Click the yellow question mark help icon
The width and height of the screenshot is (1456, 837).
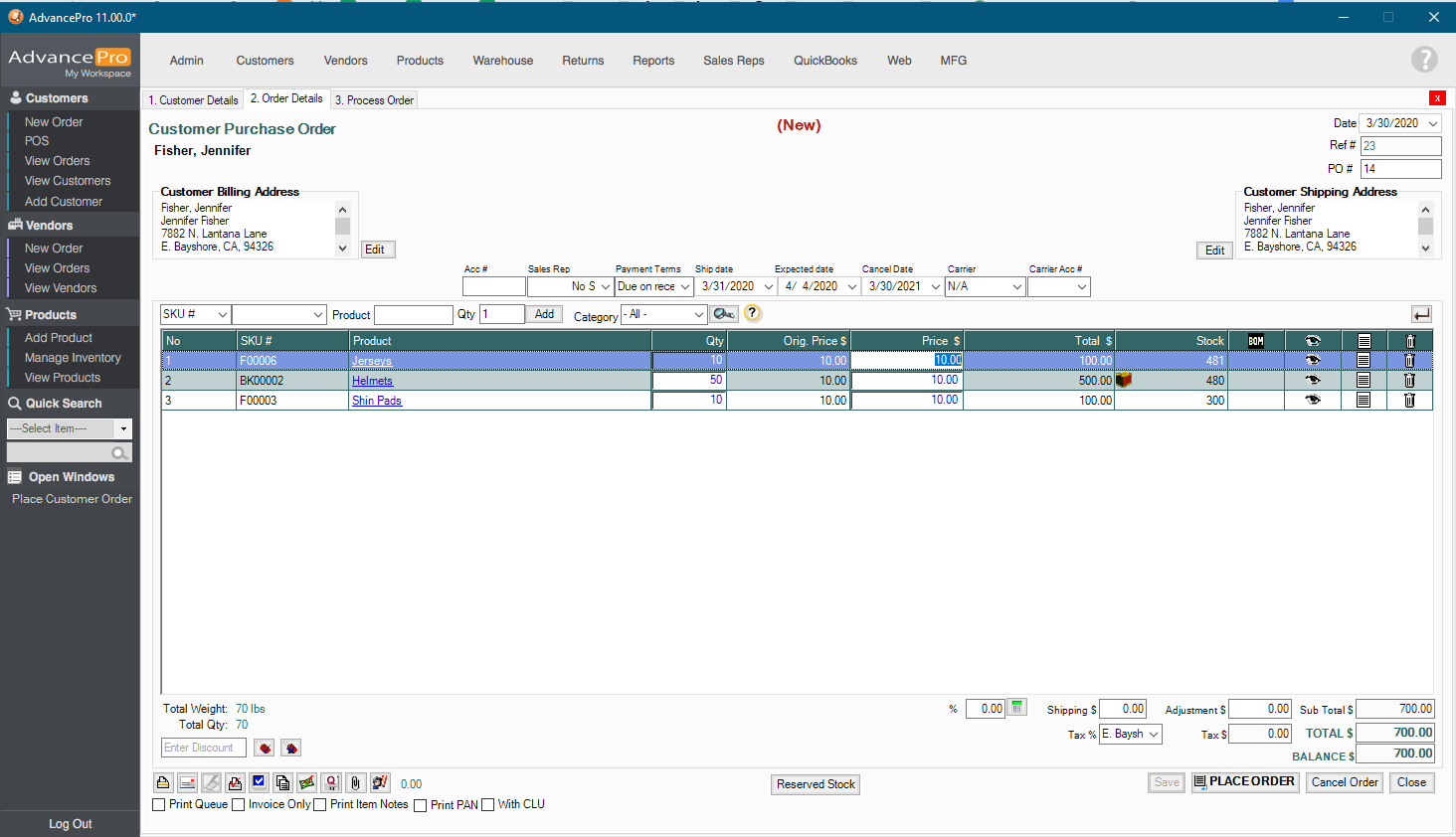click(x=753, y=313)
